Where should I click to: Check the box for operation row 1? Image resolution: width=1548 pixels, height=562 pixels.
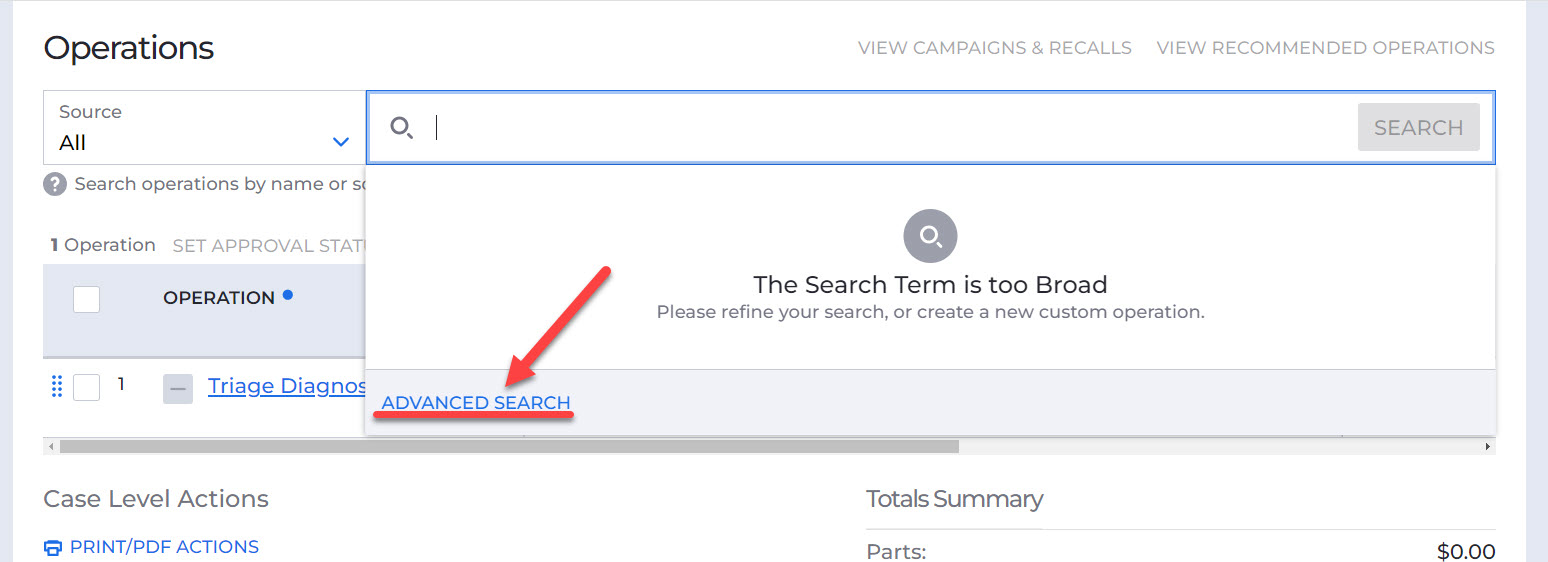pyautogui.click(x=87, y=387)
